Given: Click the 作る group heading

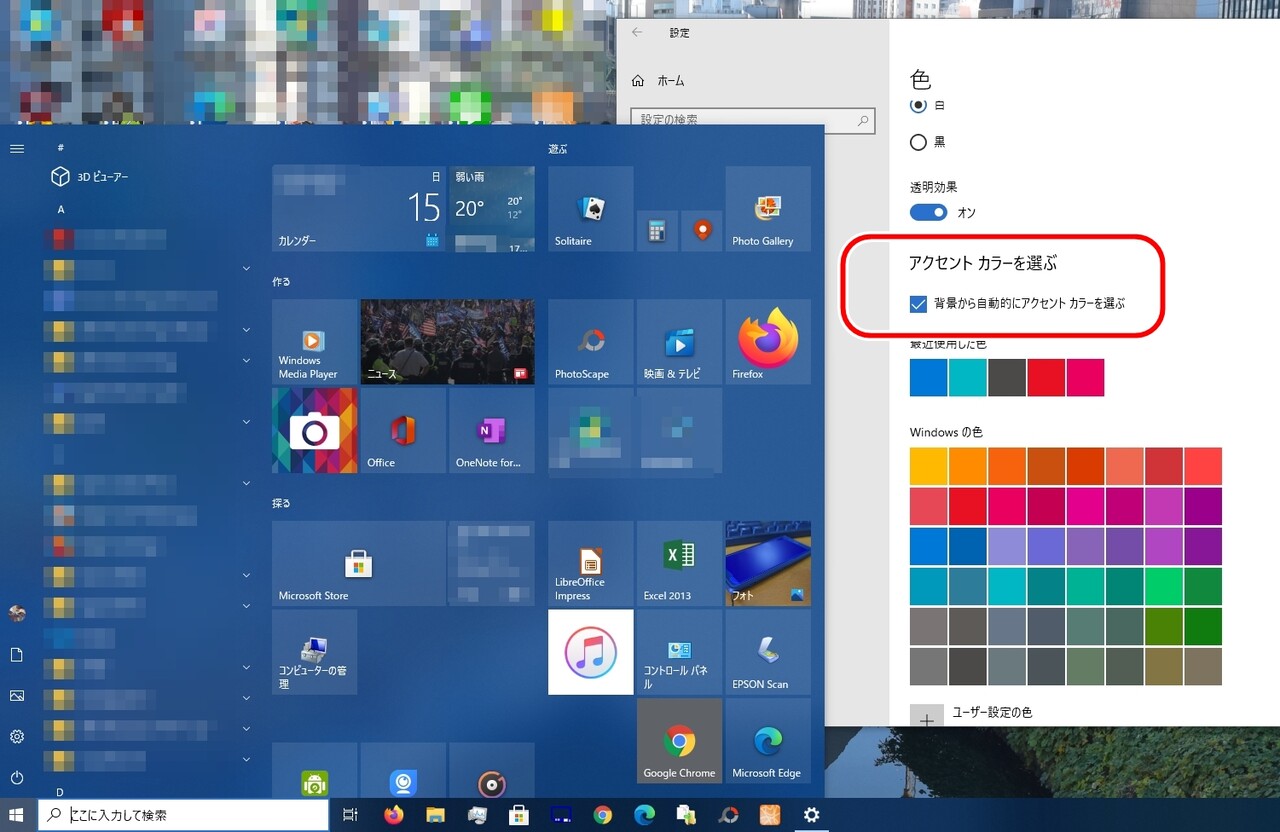Looking at the screenshot, I should click(x=281, y=283).
